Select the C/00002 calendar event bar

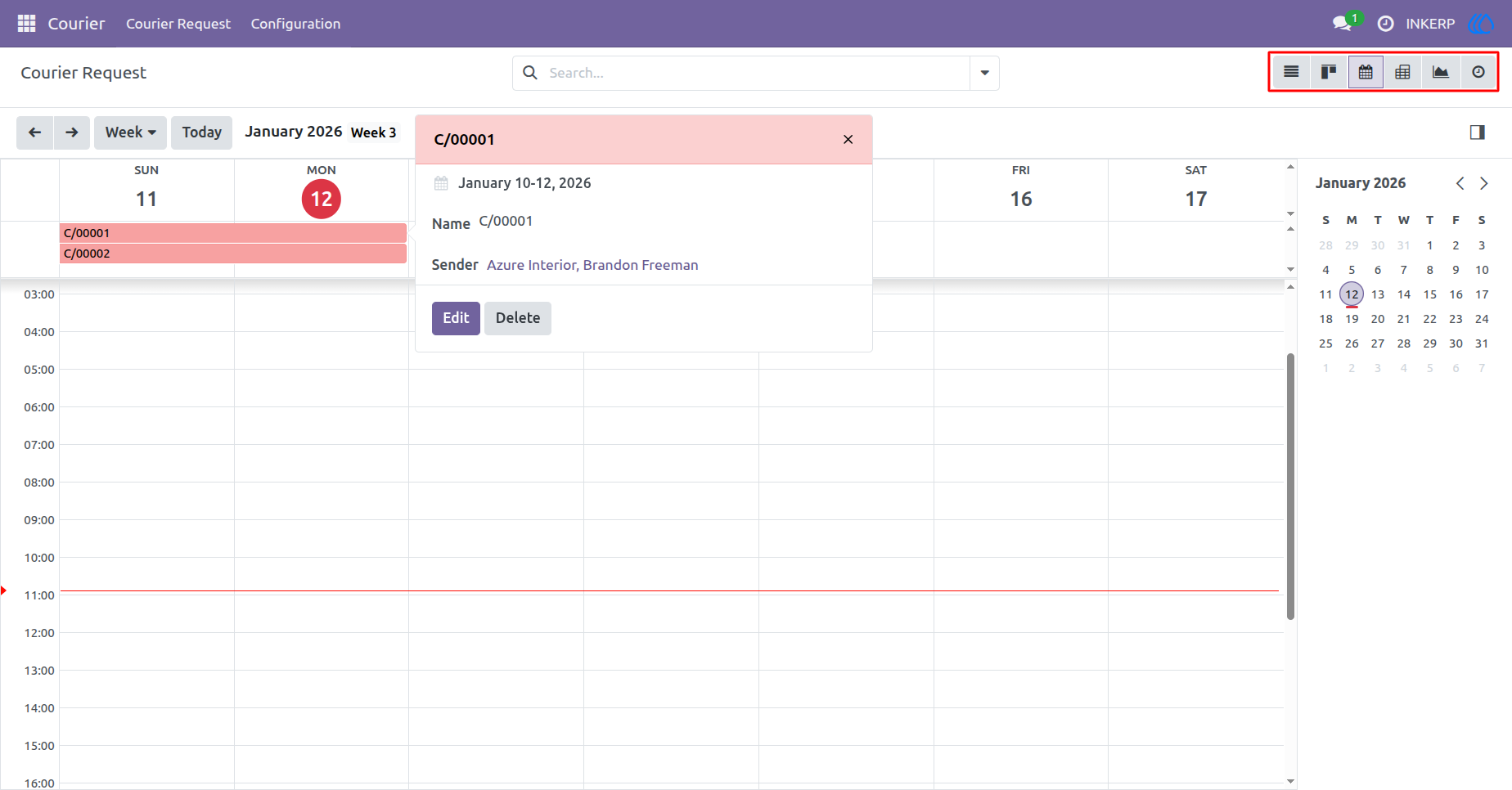tap(233, 254)
